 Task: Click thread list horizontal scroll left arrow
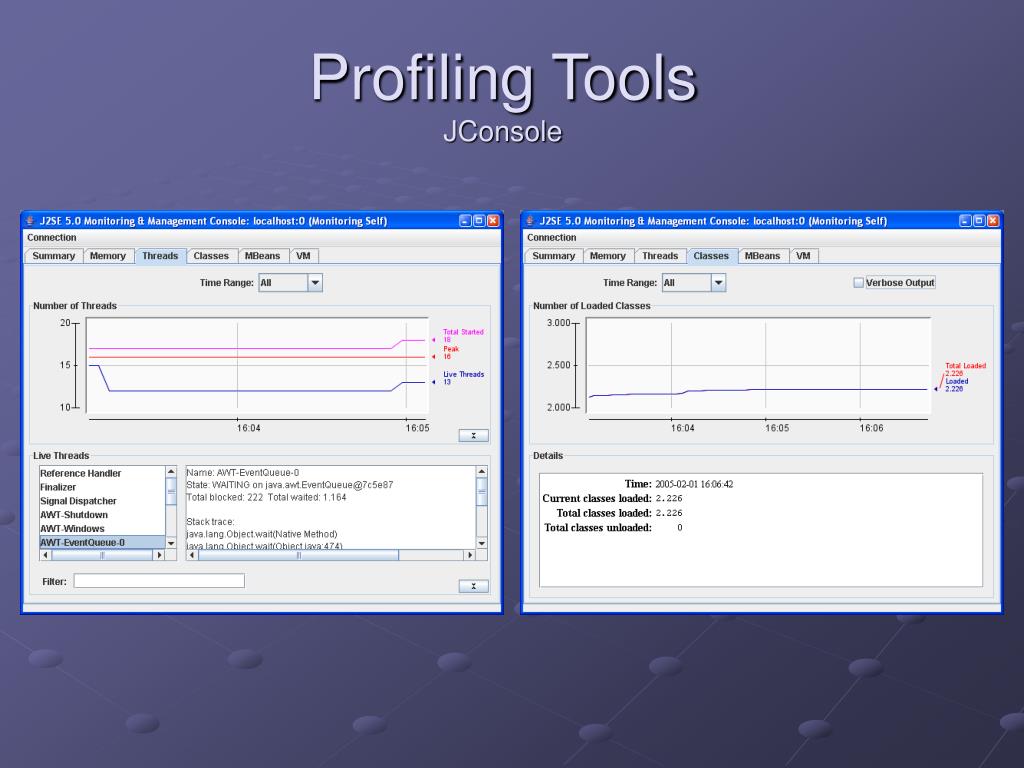pyautogui.click(x=45, y=555)
